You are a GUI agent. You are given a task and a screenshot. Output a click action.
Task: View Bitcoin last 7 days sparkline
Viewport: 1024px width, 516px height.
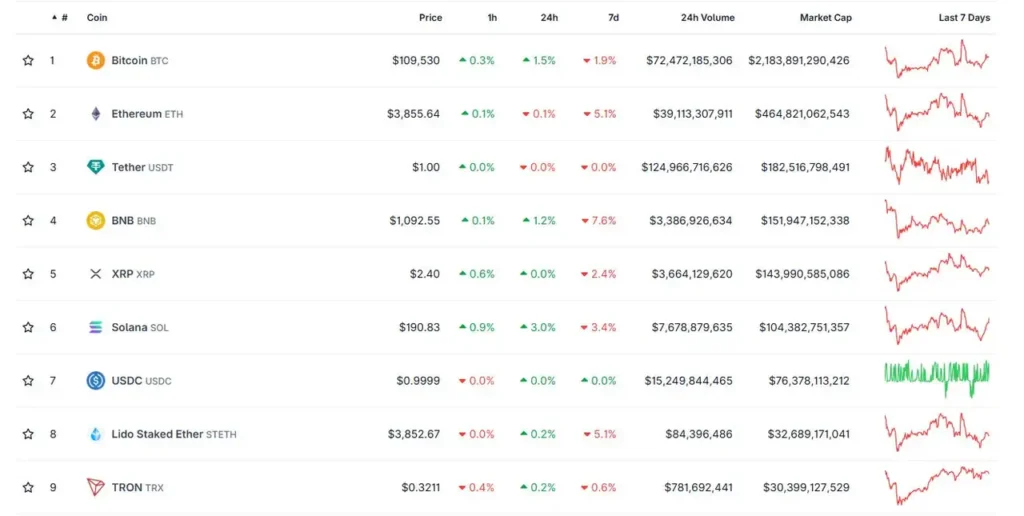pyautogui.click(x=937, y=59)
